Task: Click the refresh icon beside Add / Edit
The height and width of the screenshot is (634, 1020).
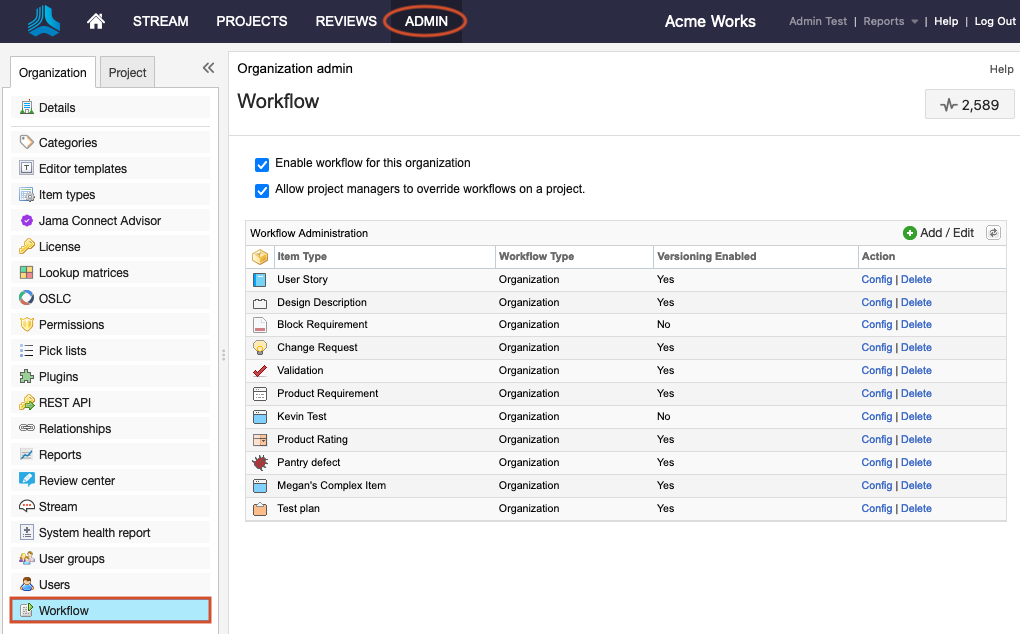Action: pos(993,233)
